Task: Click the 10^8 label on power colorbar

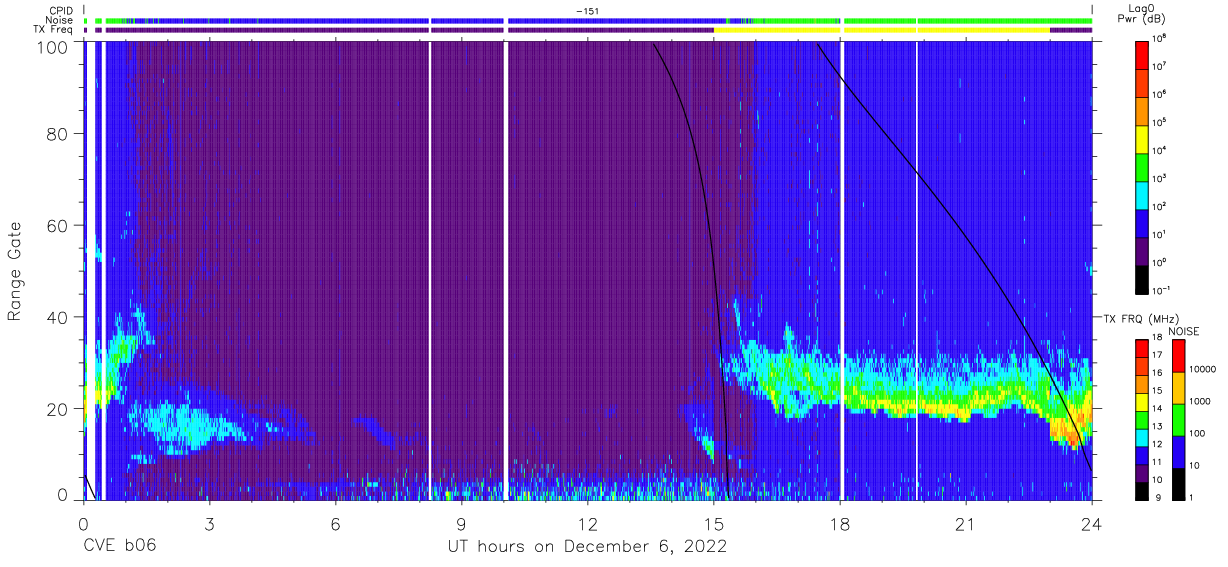Action: pos(1160,39)
